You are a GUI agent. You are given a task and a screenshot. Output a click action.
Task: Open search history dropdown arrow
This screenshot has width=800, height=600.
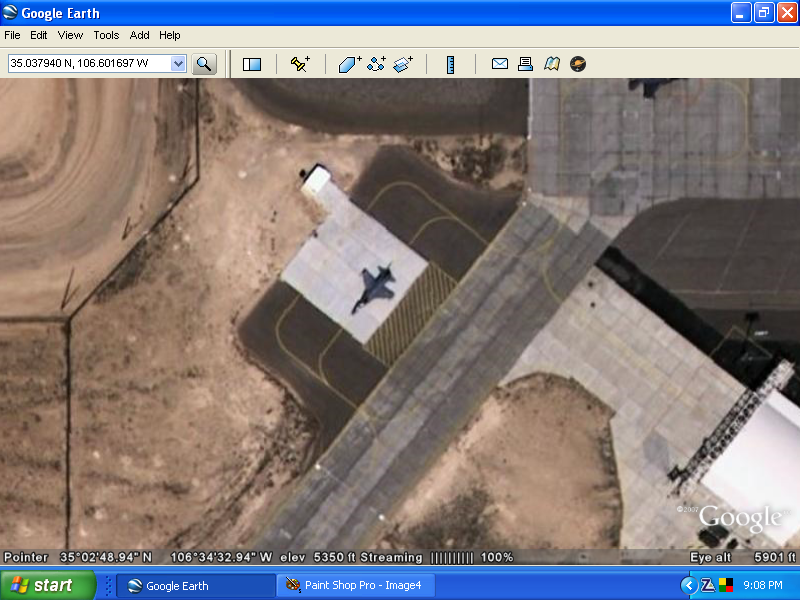[178, 64]
